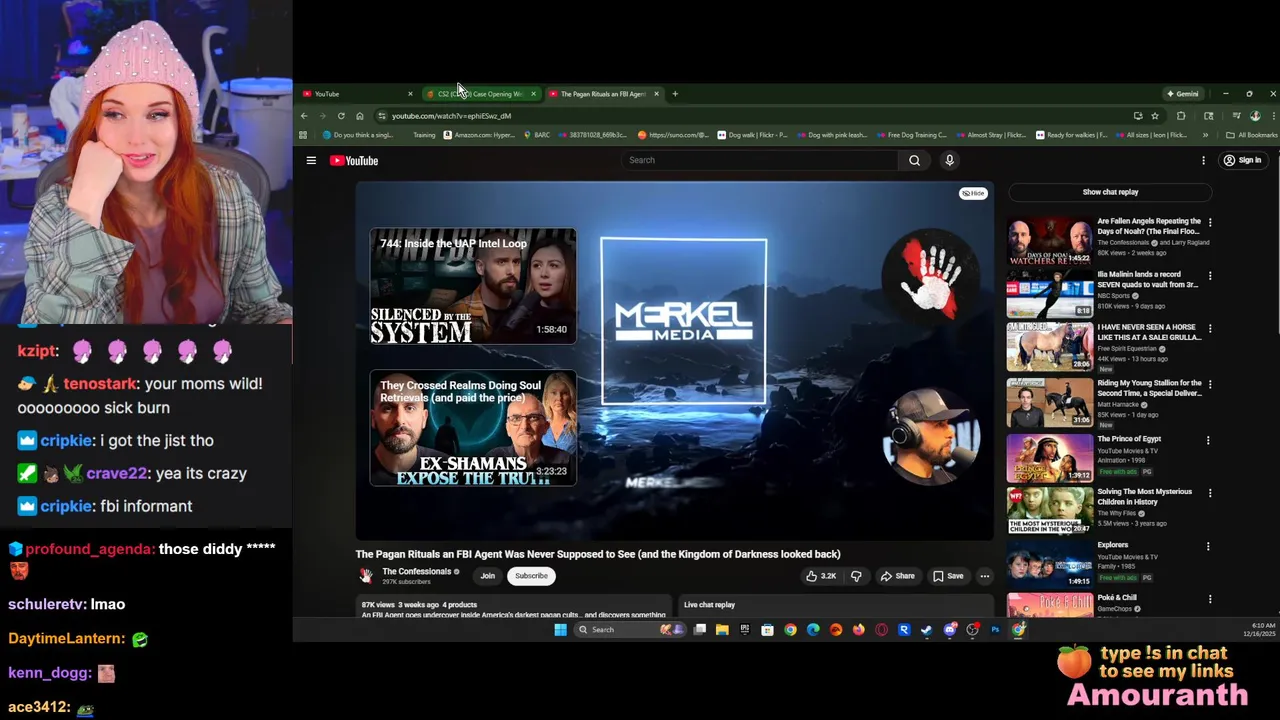Open options menu for Are Fallen Angels video
1280x720 pixels.
tap(1210, 222)
